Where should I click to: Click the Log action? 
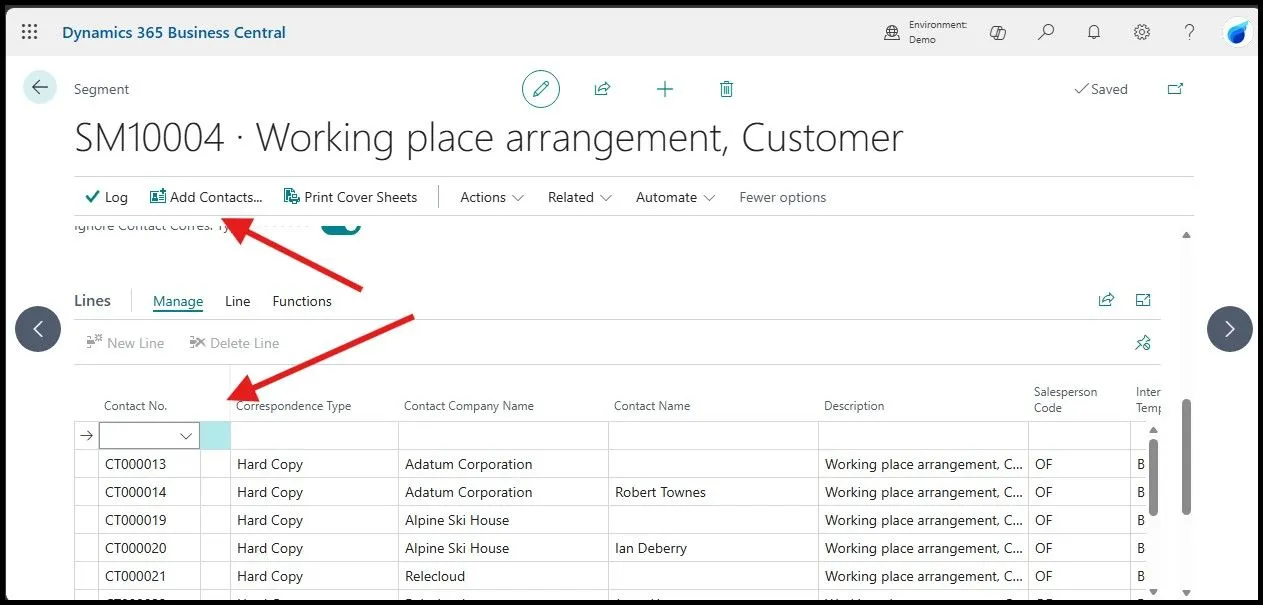[x=106, y=197]
